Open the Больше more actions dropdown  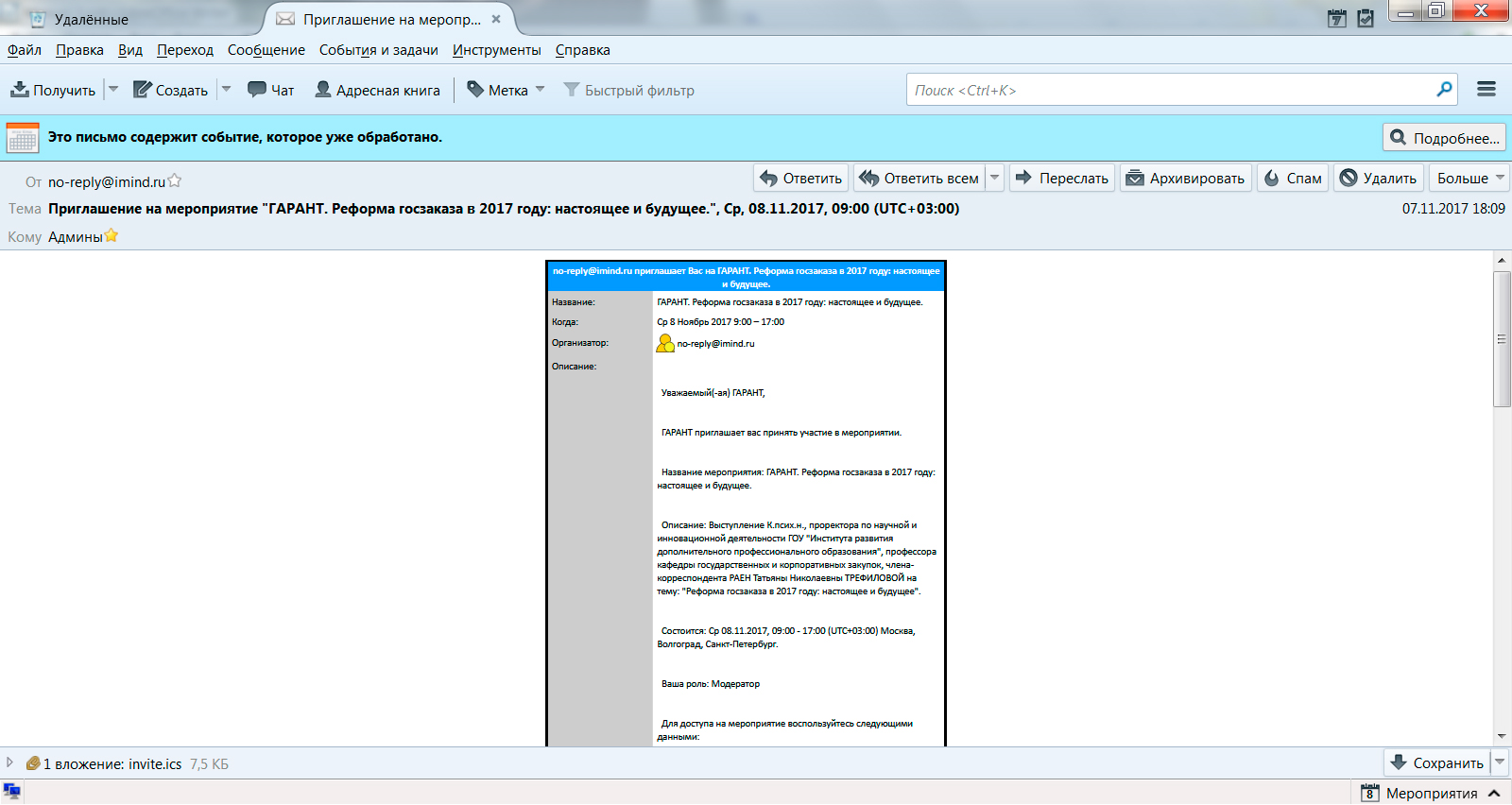click(1469, 178)
